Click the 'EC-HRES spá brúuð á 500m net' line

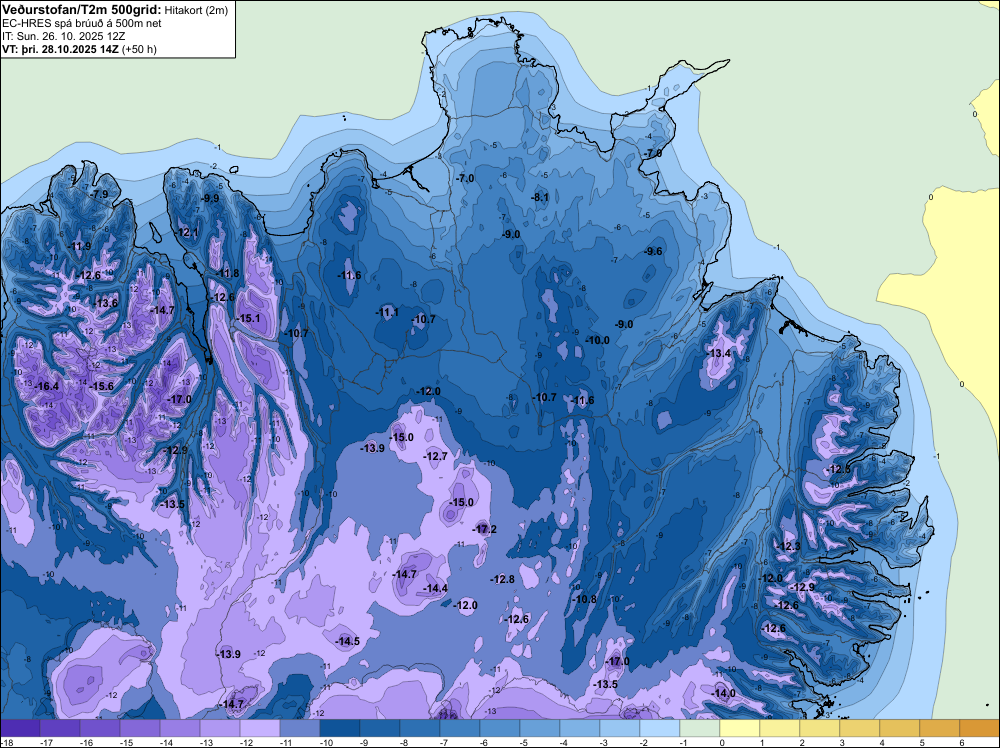pos(81,23)
